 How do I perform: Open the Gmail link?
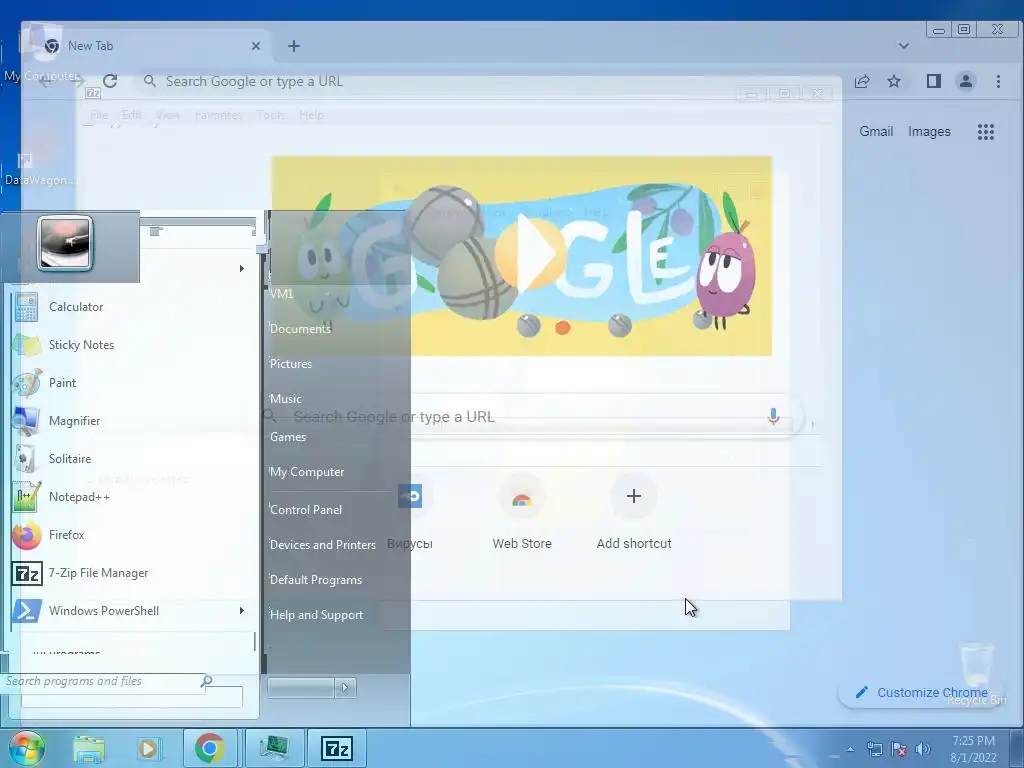point(876,131)
